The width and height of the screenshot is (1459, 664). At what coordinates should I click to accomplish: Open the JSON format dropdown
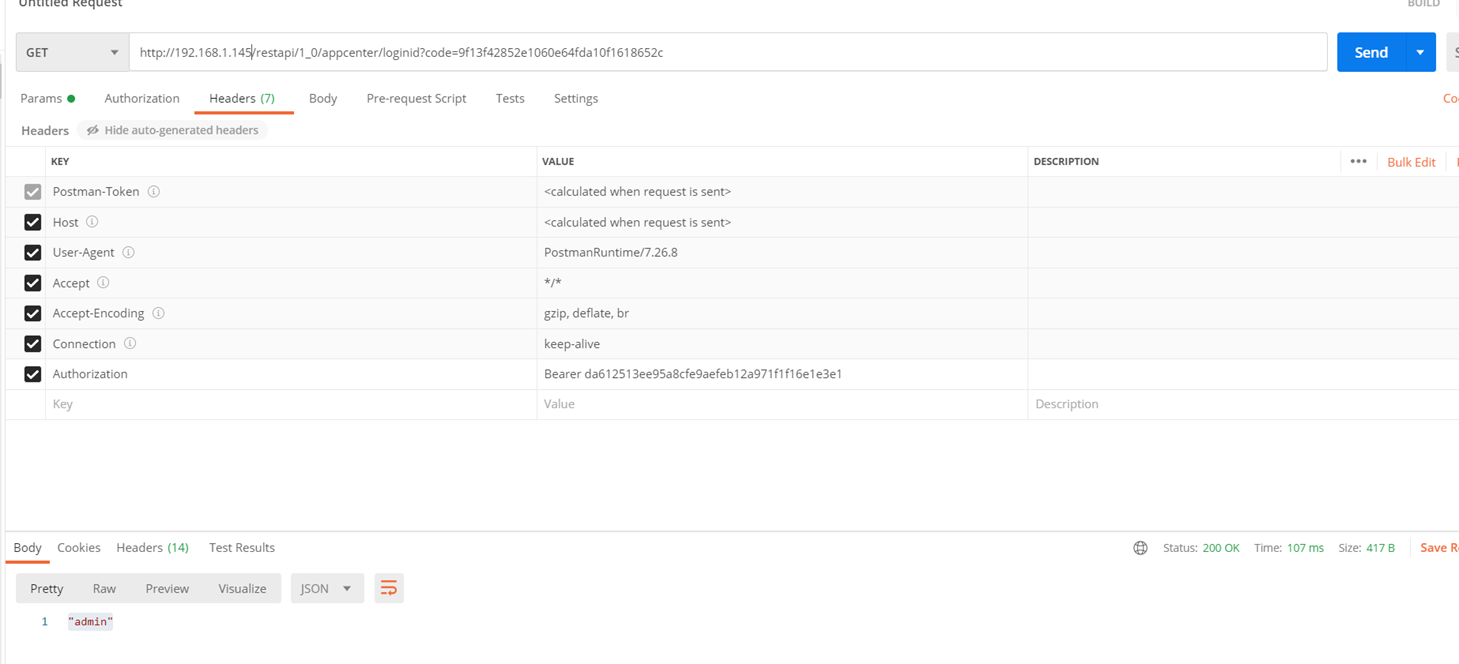point(326,588)
